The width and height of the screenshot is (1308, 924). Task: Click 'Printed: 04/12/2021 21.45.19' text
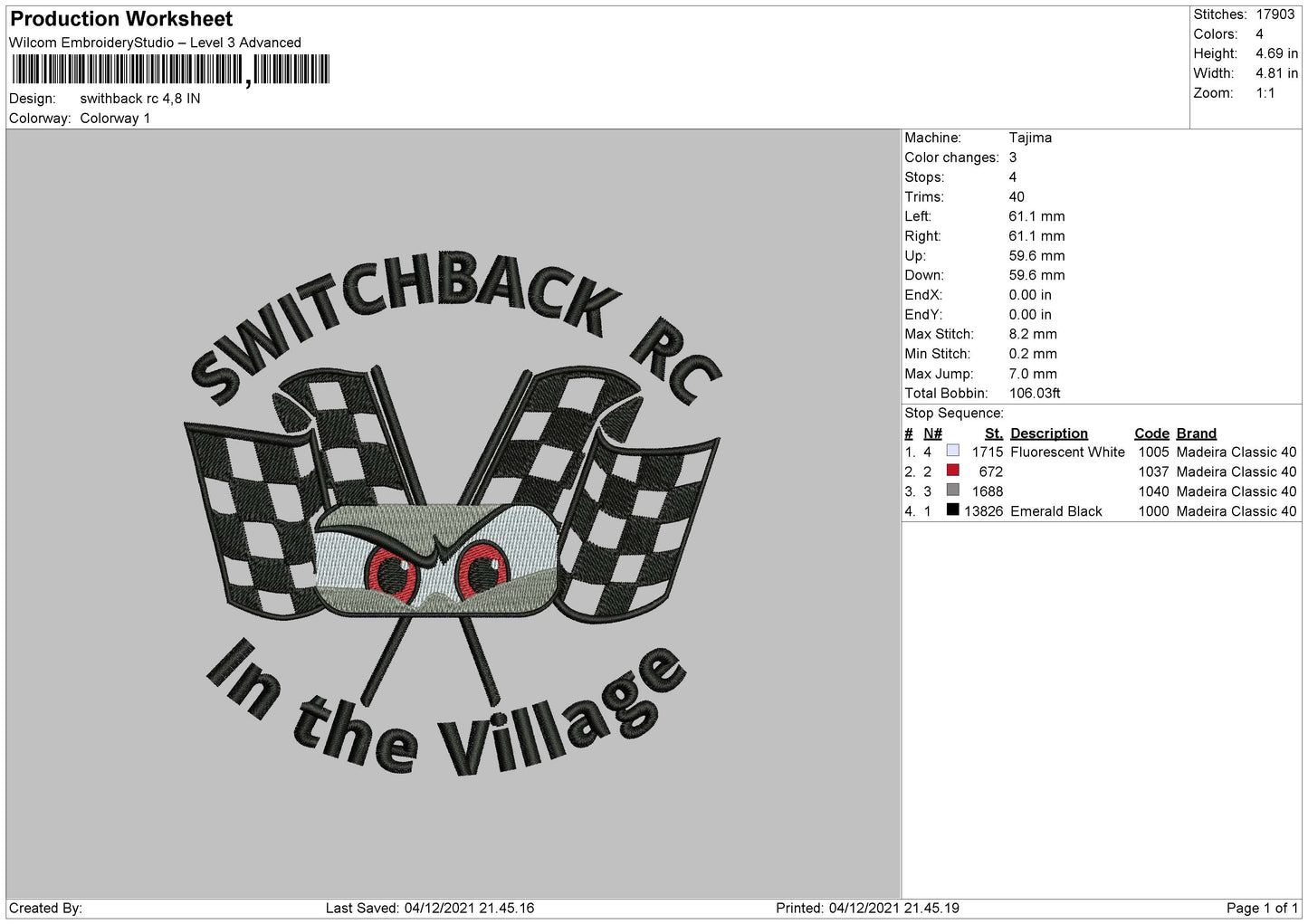(867, 908)
